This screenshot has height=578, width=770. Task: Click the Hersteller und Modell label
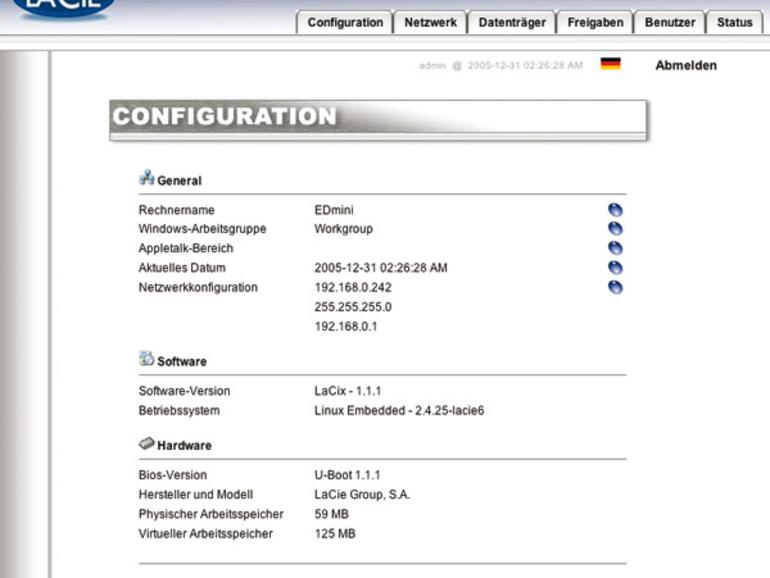coord(196,495)
